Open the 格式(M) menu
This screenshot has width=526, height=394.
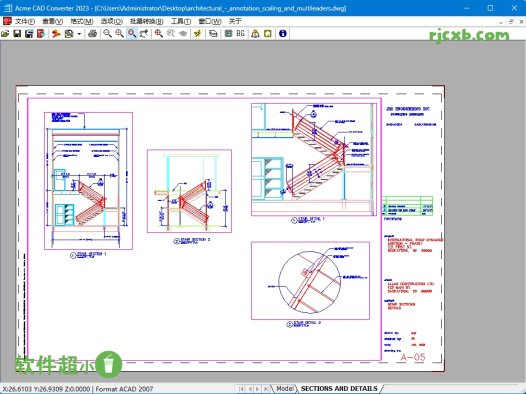pos(82,21)
